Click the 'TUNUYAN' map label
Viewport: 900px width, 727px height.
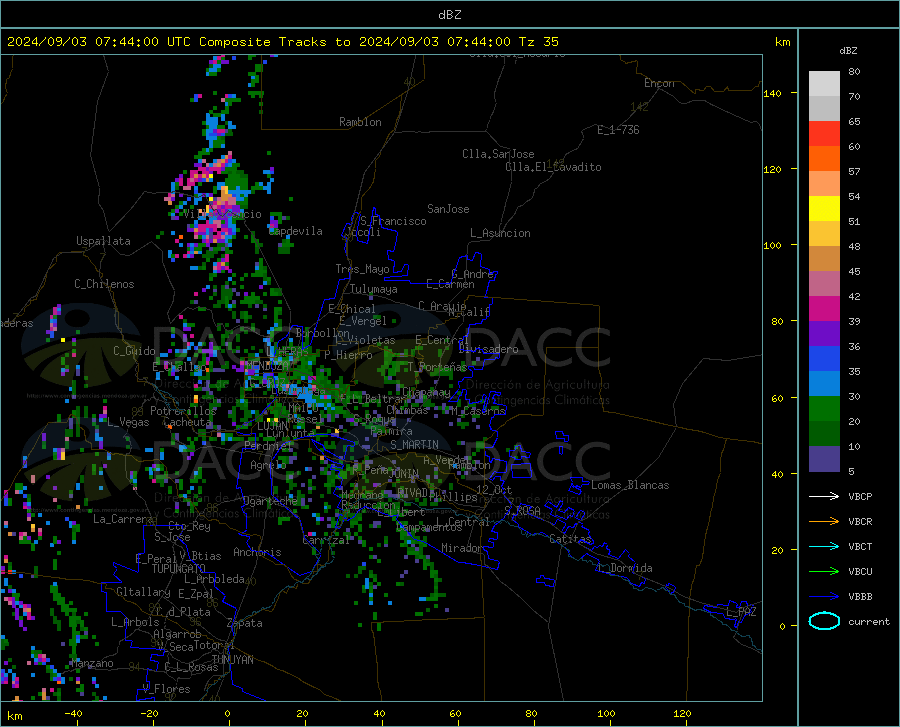pyautogui.click(x=232, y=660)
